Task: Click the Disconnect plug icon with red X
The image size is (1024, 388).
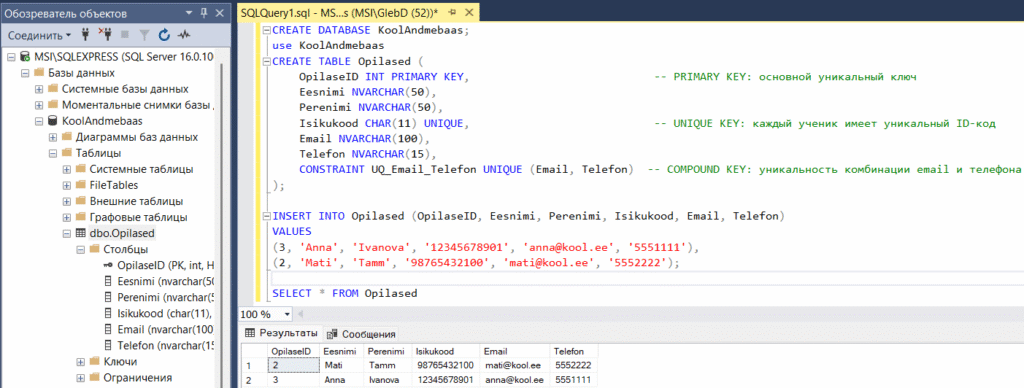Action: point(104,35)
